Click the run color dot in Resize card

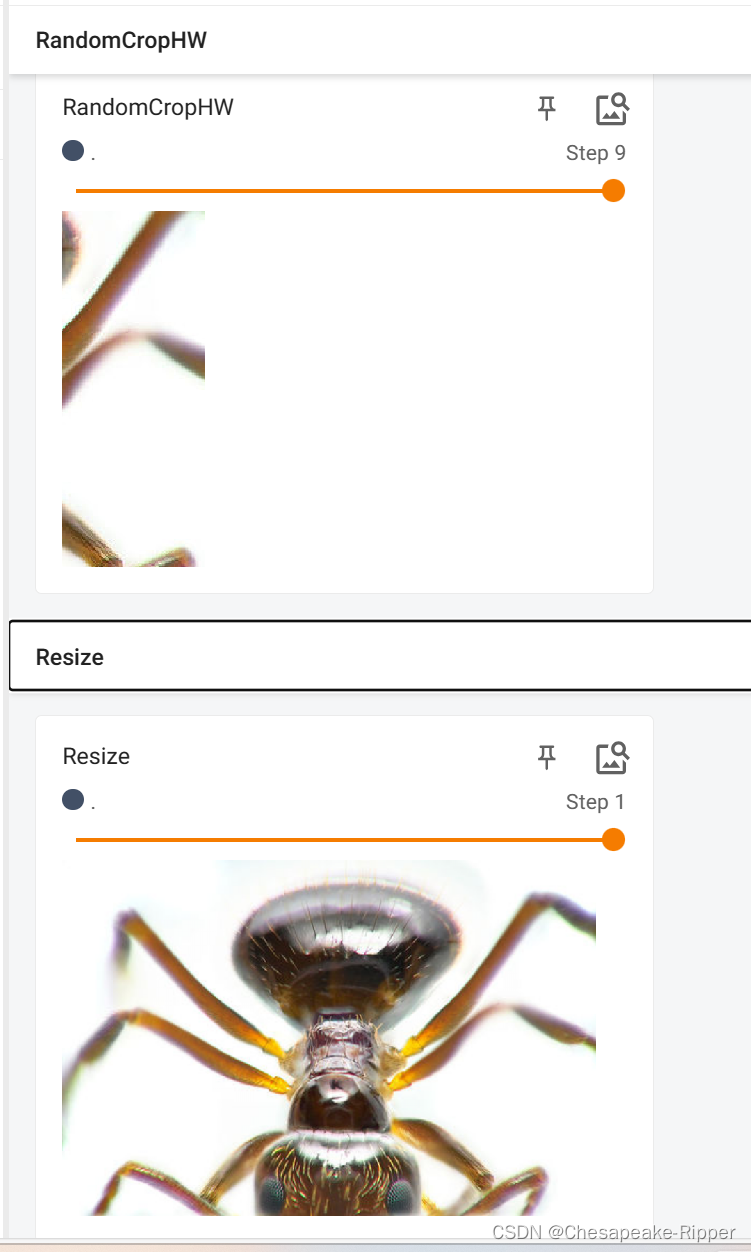[72, 800]
